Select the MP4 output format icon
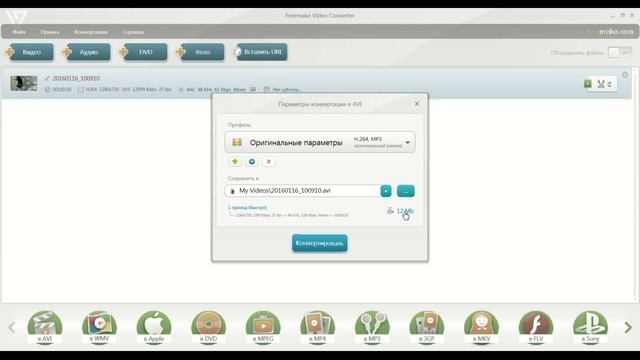This screenshot has width=640, height=360. point(318,327)
